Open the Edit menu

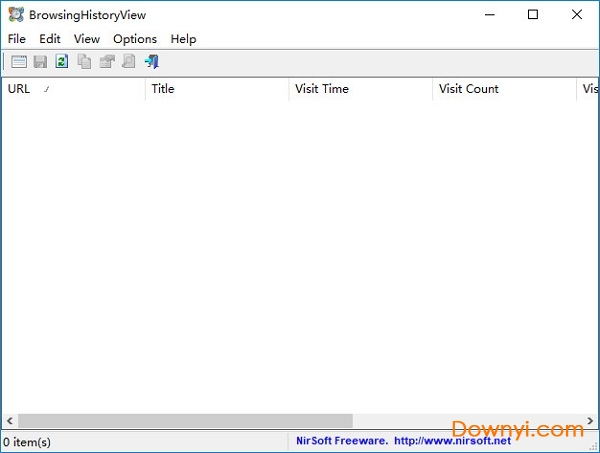tap(50, 39)
